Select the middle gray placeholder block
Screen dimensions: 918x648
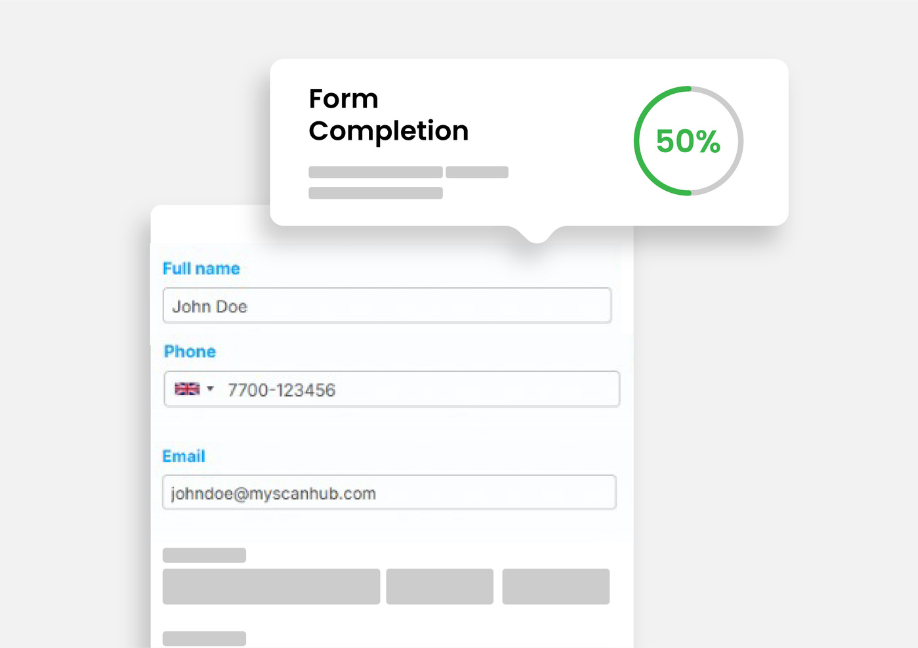tap(440, 586)
